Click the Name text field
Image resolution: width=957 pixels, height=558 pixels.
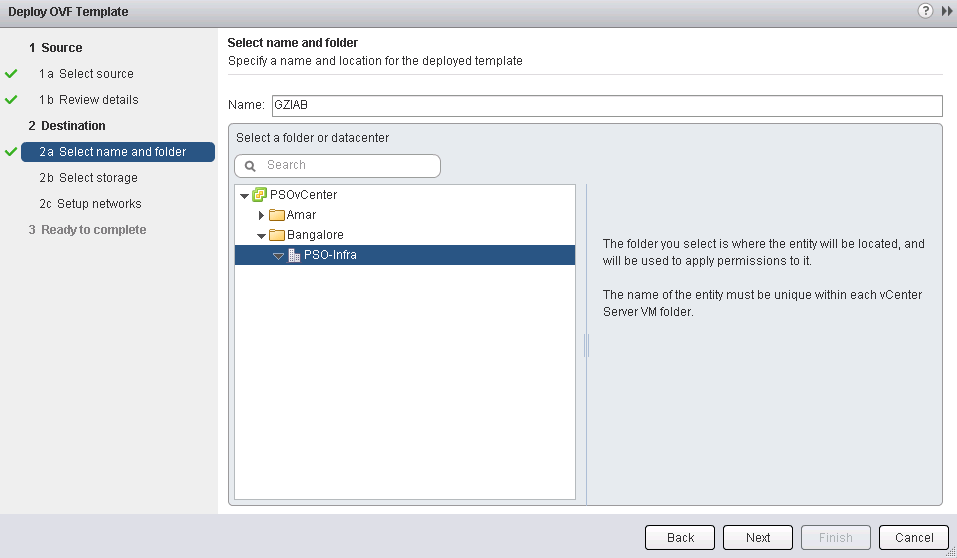[x=605, y=105]
